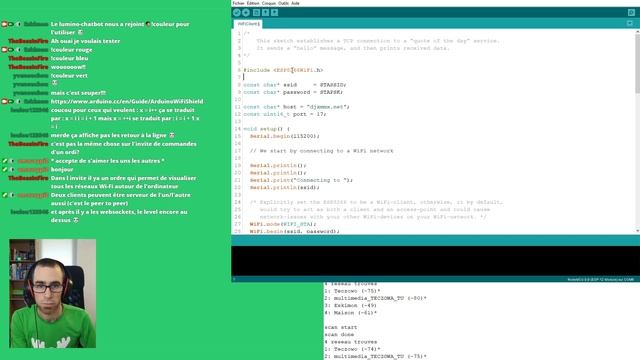Click the 'Maison (-61)' serial output line

(x=351, y=313)
